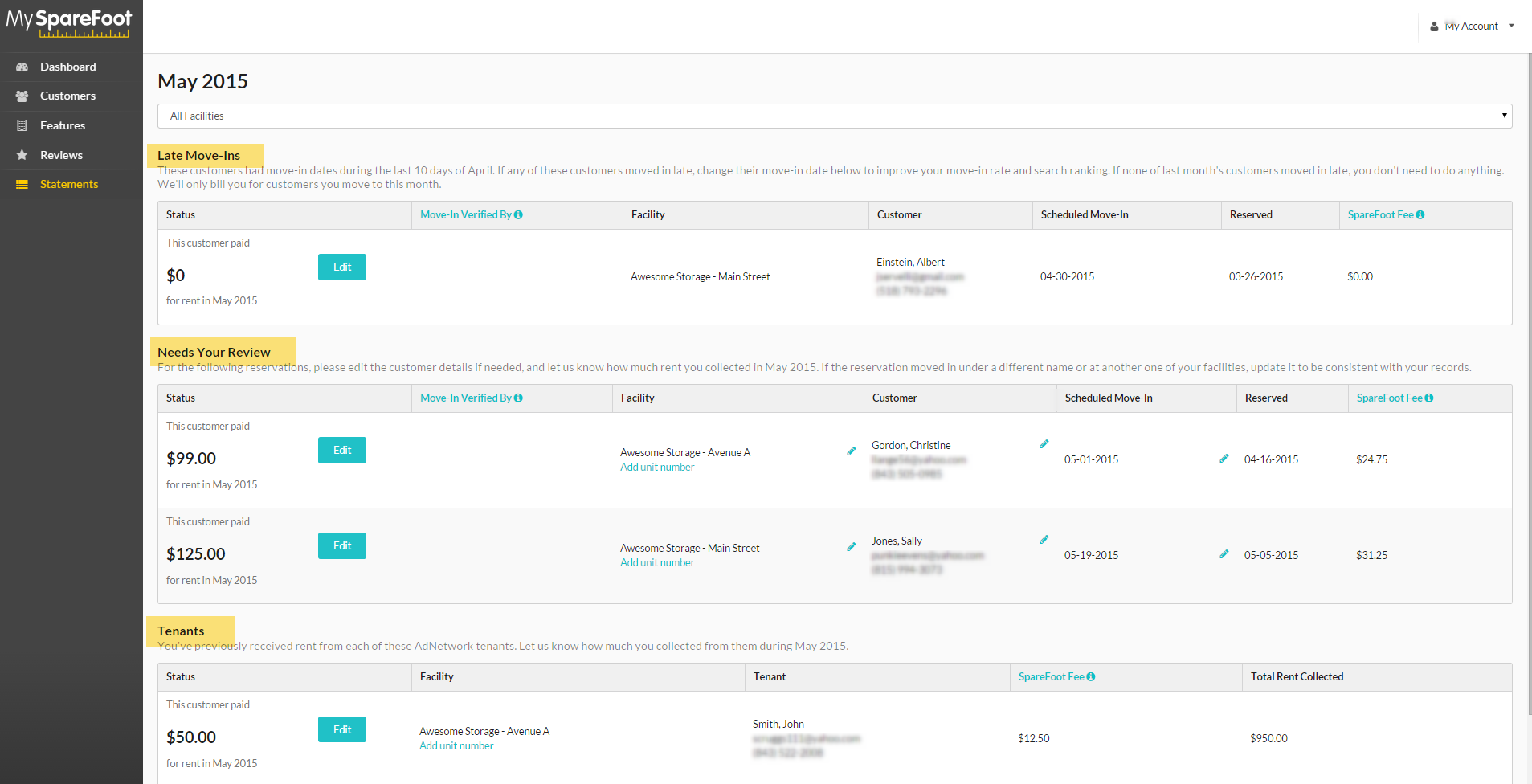Click the $24.75 SpareFoot fee
The image size is (1532, 784).
1371,459
